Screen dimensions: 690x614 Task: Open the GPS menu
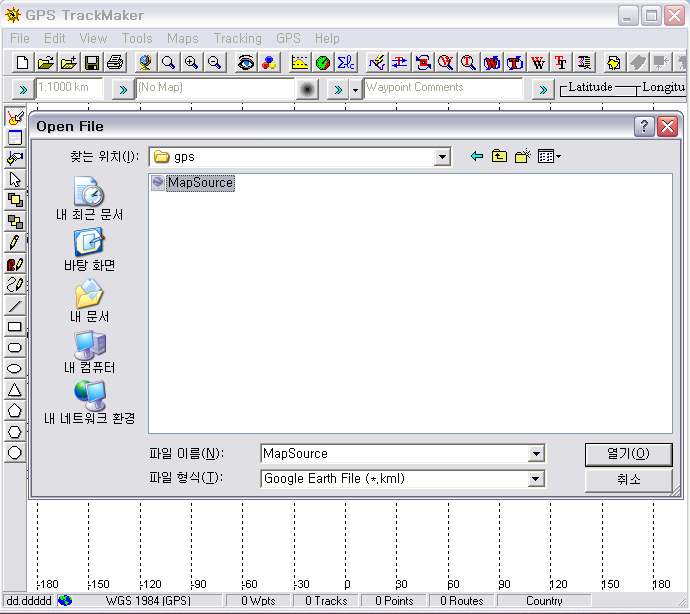tap(288, 38)
